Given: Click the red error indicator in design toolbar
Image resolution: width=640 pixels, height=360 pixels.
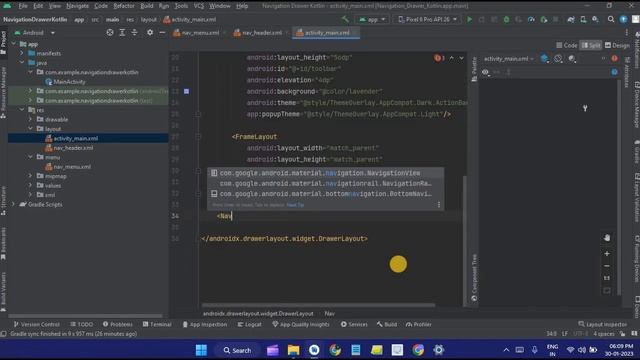Looking at the screenshot, I should click(x=614, y=59).
